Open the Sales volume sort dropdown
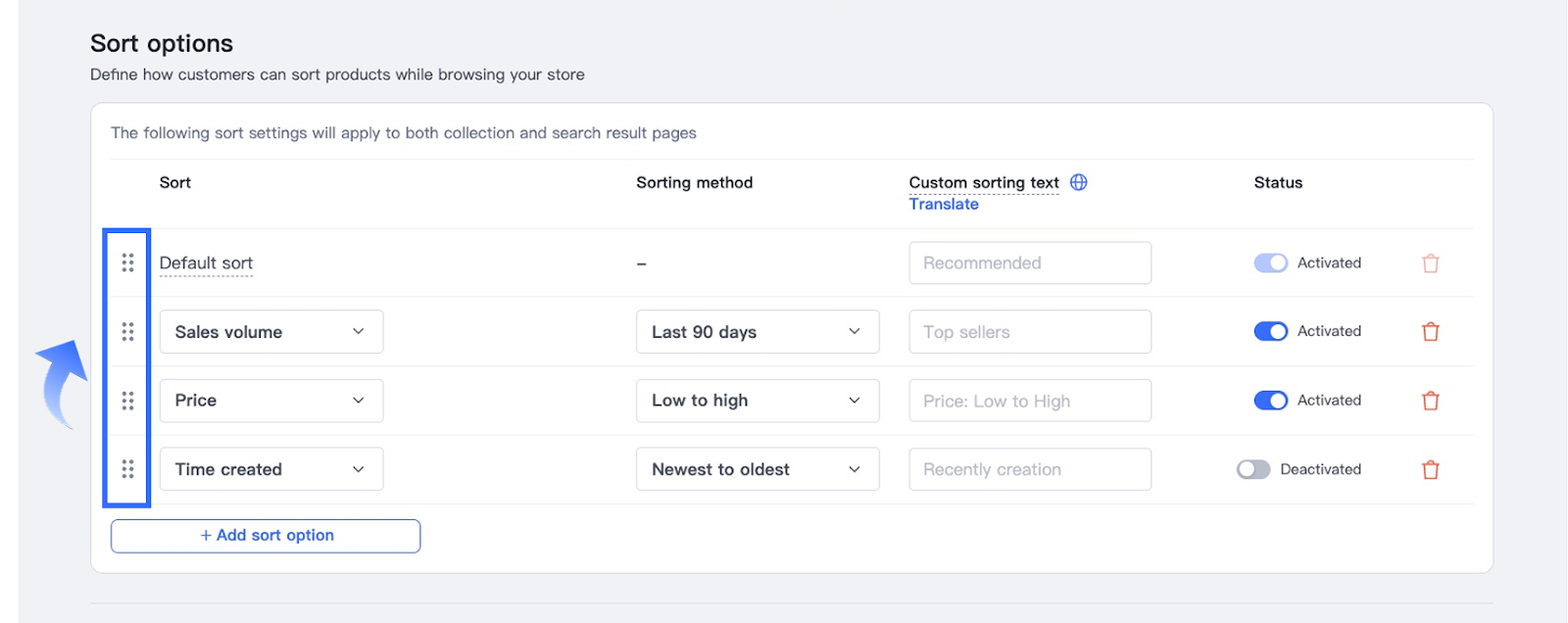Screen dimensions: 1568x623 coord(270,332)
